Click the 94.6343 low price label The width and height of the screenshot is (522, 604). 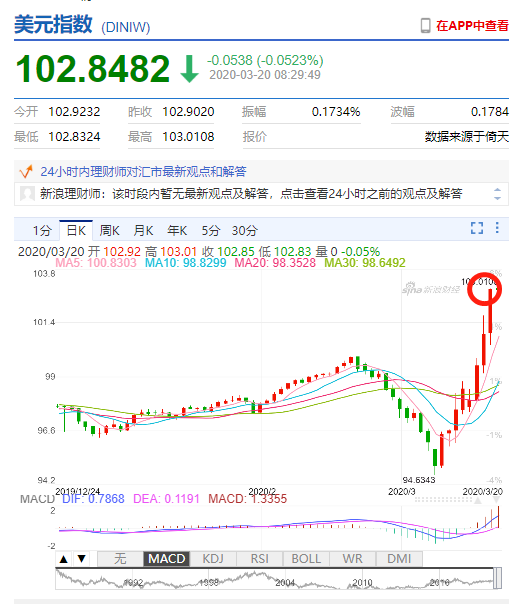click(x=419, y=480)
